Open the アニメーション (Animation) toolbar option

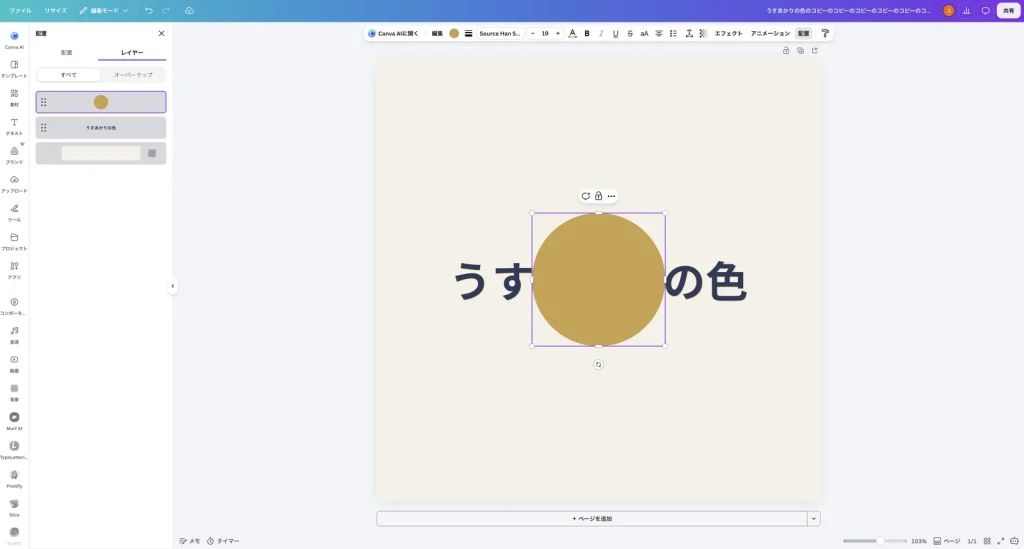tap(770, 33)
